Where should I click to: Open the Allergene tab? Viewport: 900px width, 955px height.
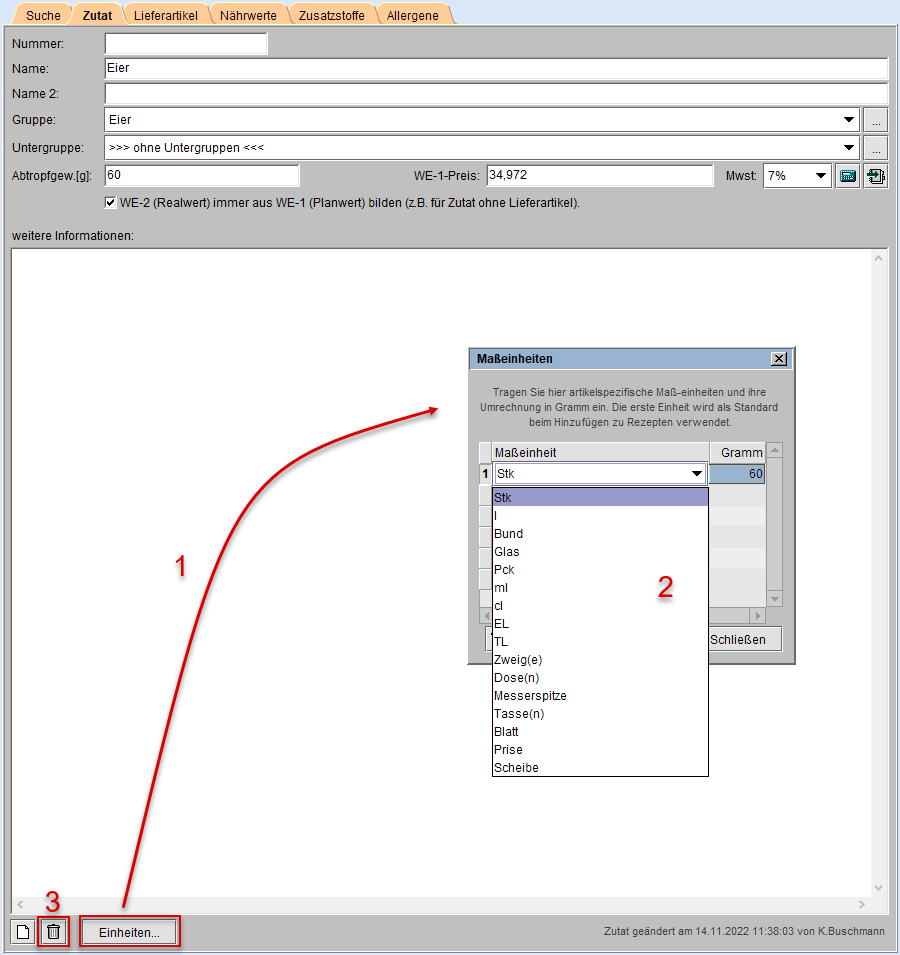tap(412, 15)
